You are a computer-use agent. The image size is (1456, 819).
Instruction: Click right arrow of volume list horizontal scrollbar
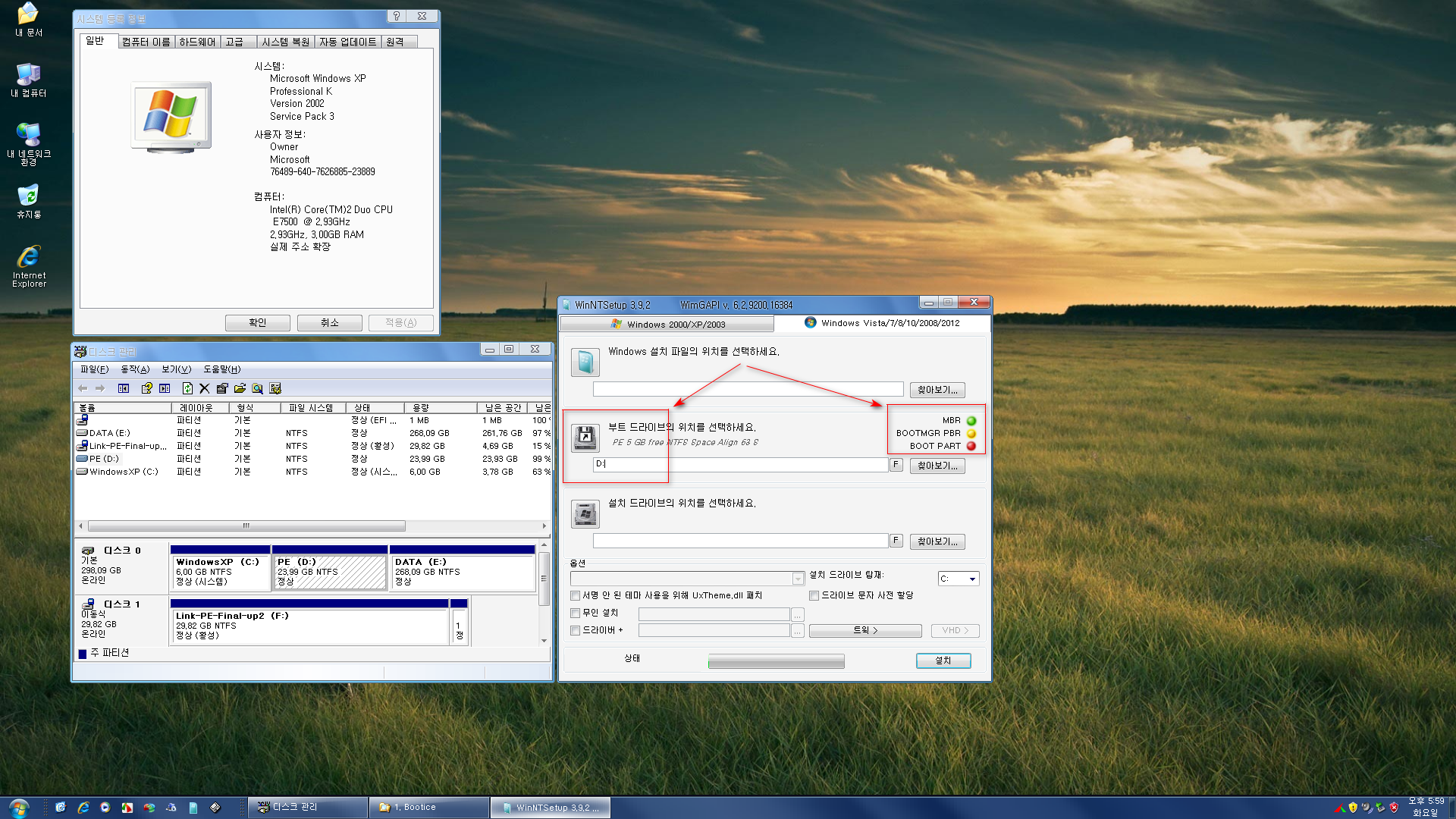coord(544,526)
